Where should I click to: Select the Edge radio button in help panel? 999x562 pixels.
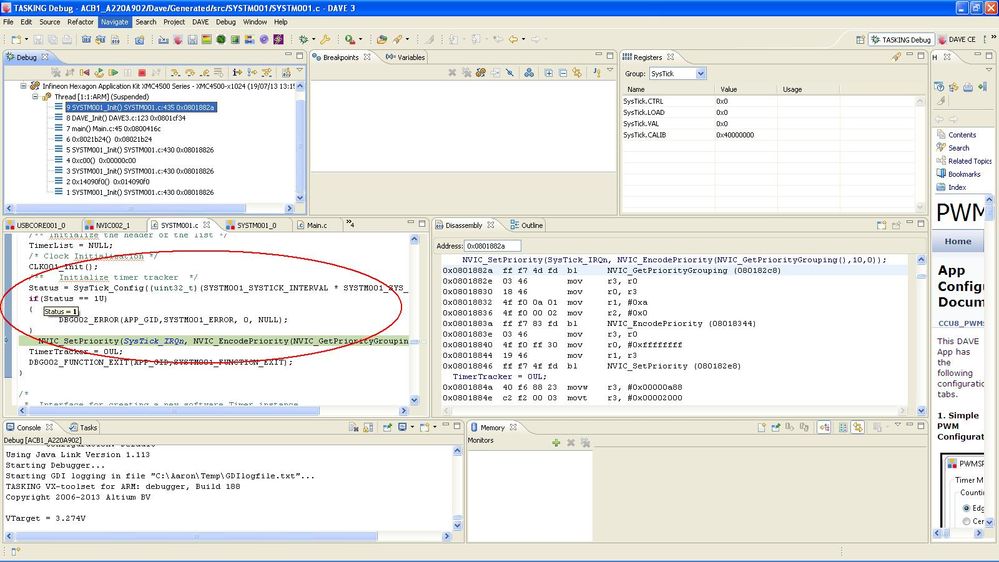click(967, 508)
